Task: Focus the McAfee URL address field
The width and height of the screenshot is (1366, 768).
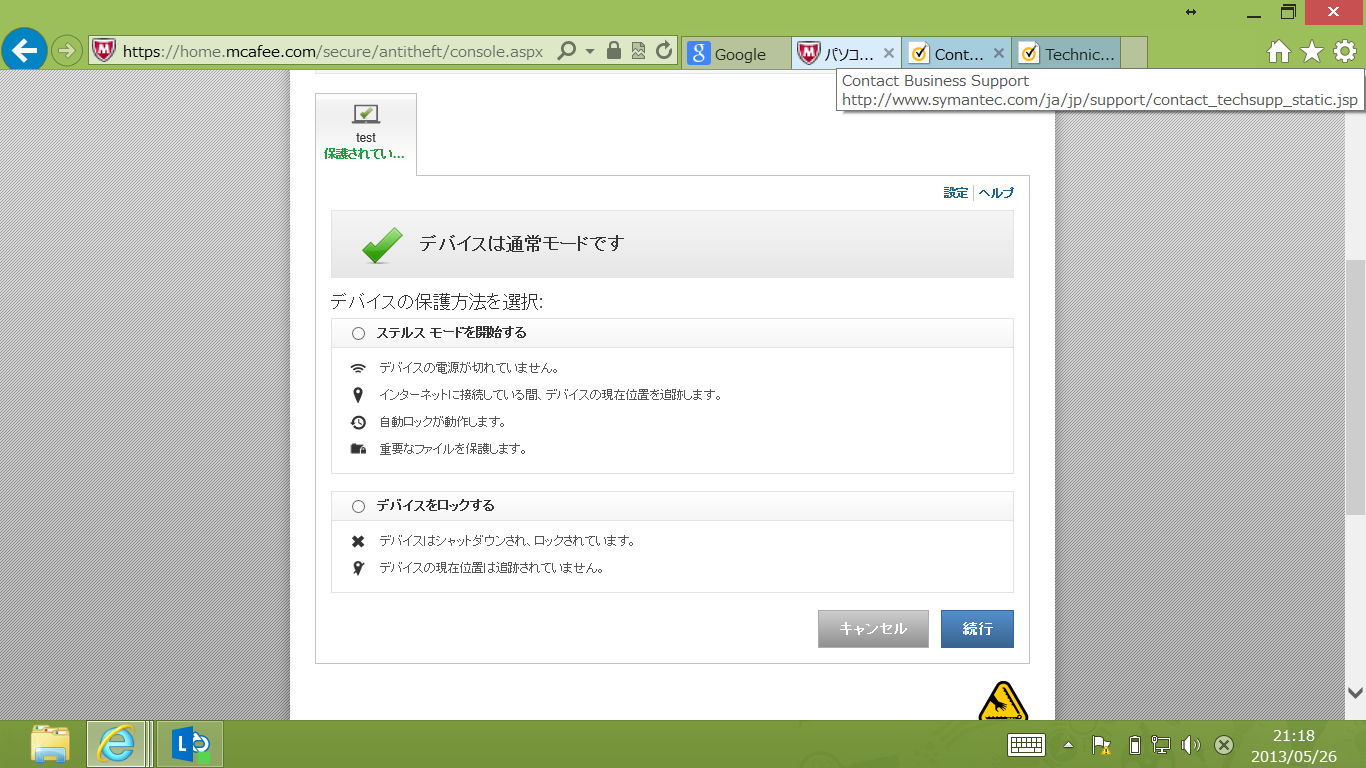Action: [x=333, y=51]
